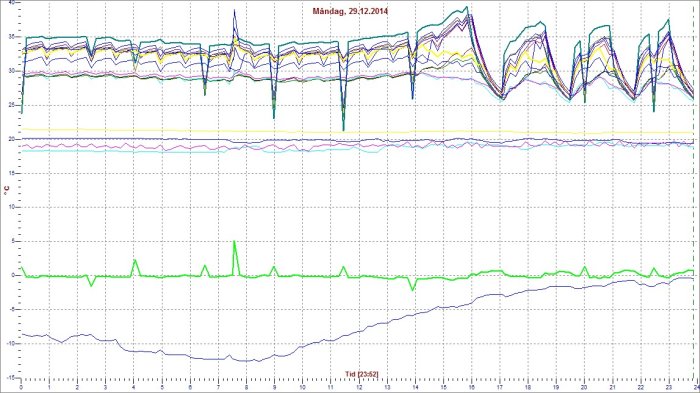Click the blue outdoor curve minimum near hour 8
Image resolution: width=700 pixels, height=393 pixels.
[246, 361]
